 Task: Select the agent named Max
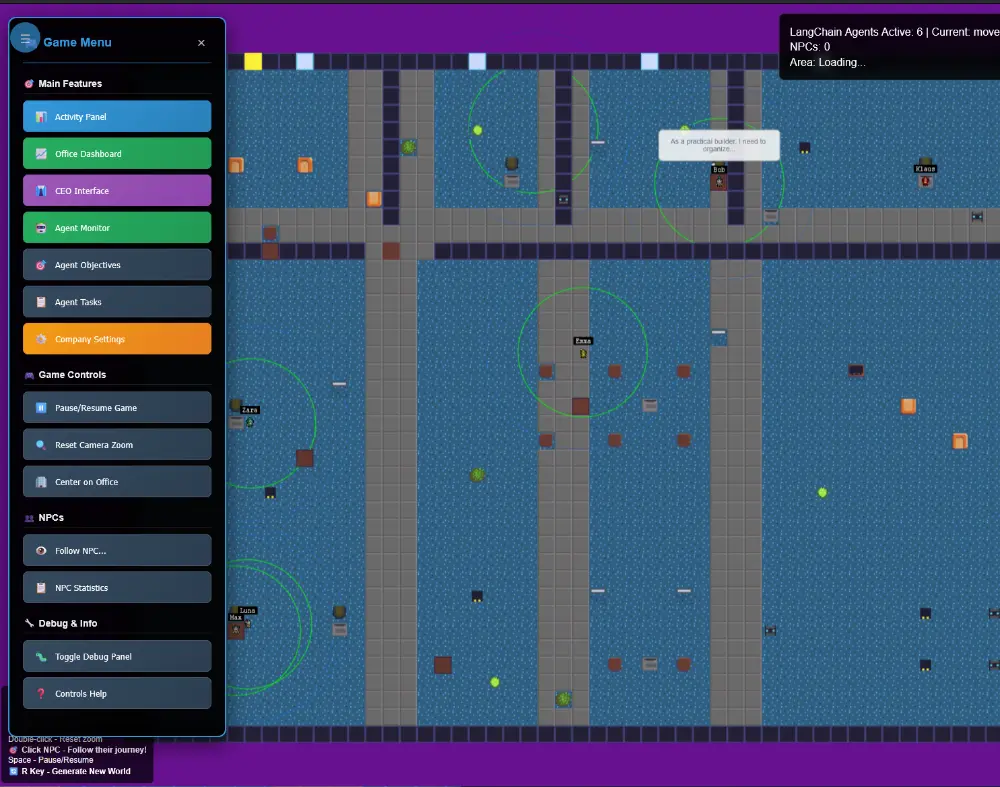tap(236, 629)
